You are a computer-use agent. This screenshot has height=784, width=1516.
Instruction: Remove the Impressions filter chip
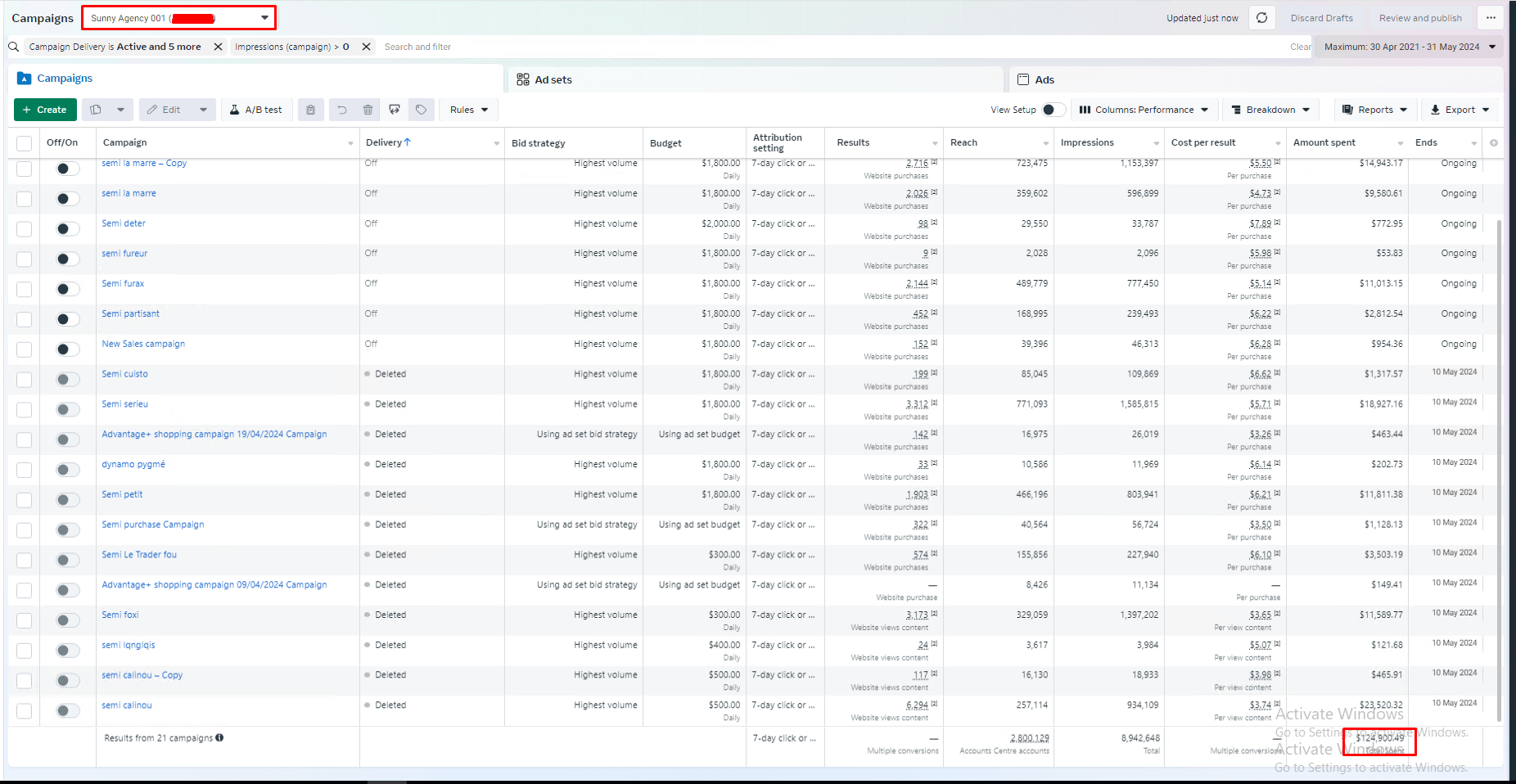367,47
